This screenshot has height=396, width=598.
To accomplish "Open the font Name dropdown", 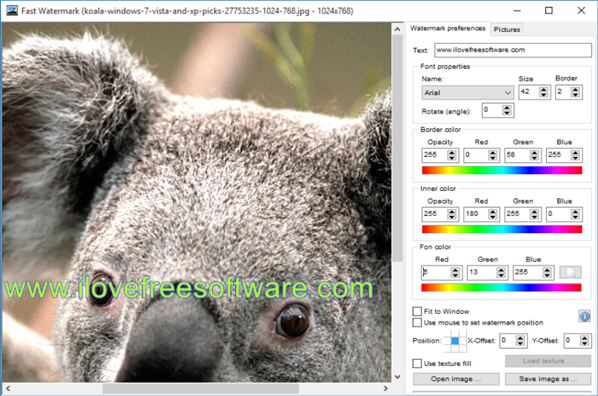I will point(468,93).
